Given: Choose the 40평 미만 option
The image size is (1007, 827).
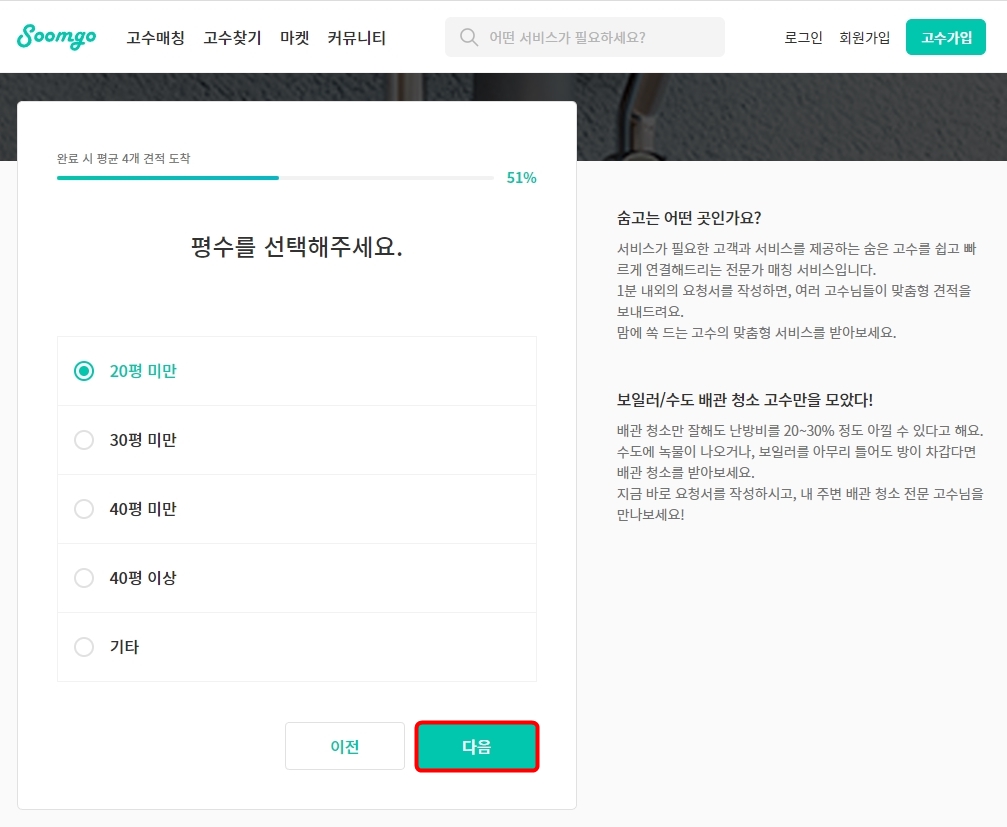Looking at the screenshot, I should click(84, 509).
